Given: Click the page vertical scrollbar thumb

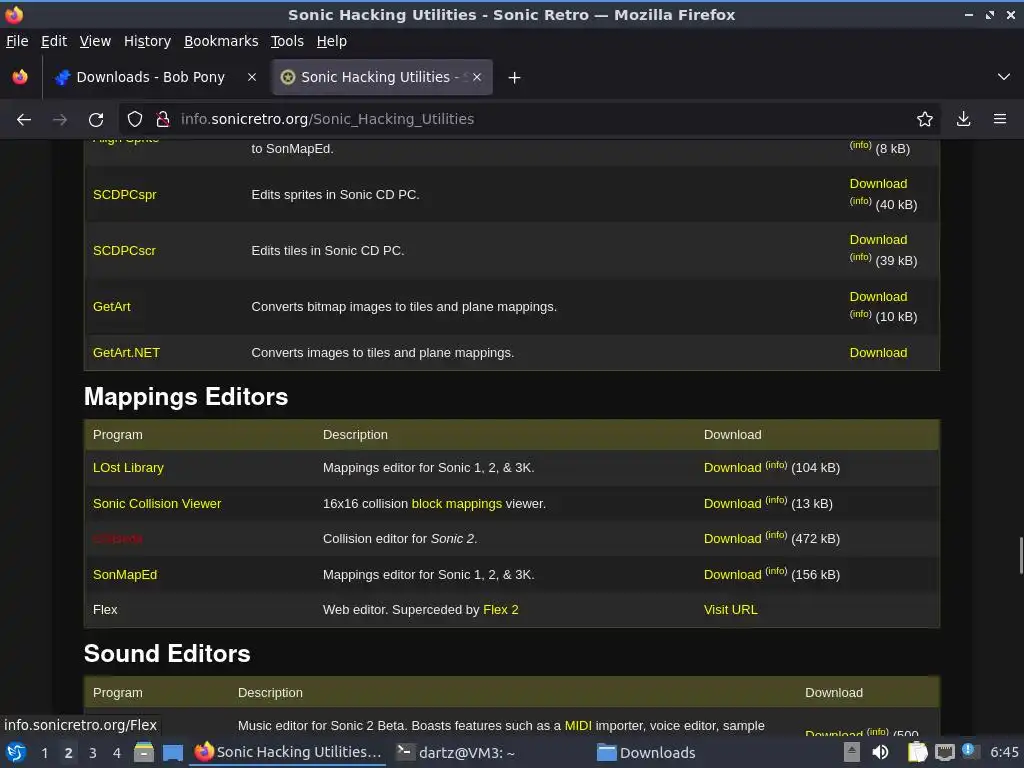Looking at the screenshot, I should click(x=1020, y=555).
